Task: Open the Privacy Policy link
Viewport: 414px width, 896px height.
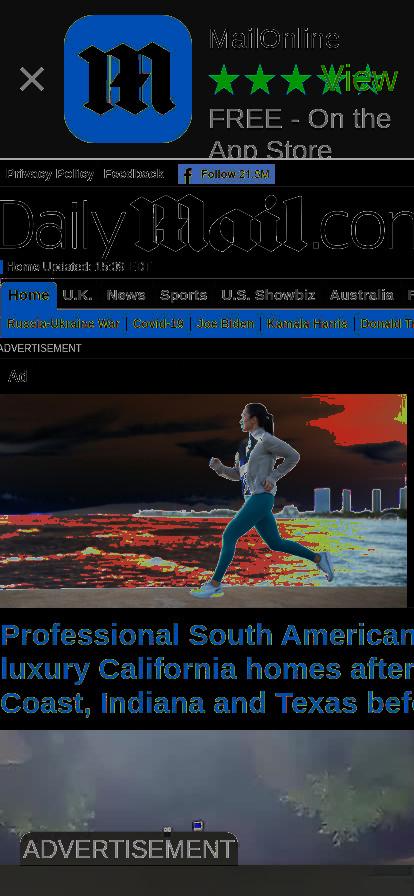Action: coord(50,174)
